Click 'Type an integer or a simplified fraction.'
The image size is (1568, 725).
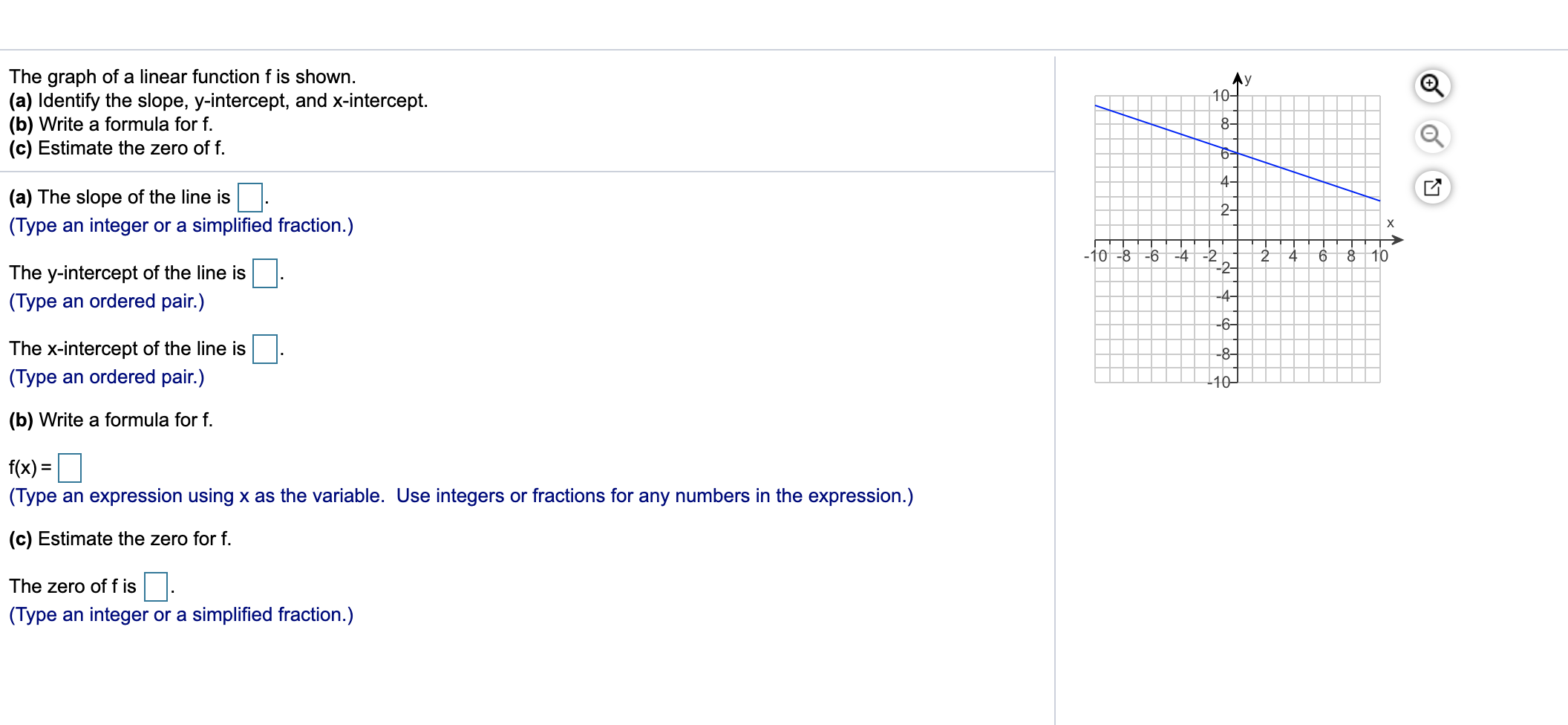click(x=180, y=225)
